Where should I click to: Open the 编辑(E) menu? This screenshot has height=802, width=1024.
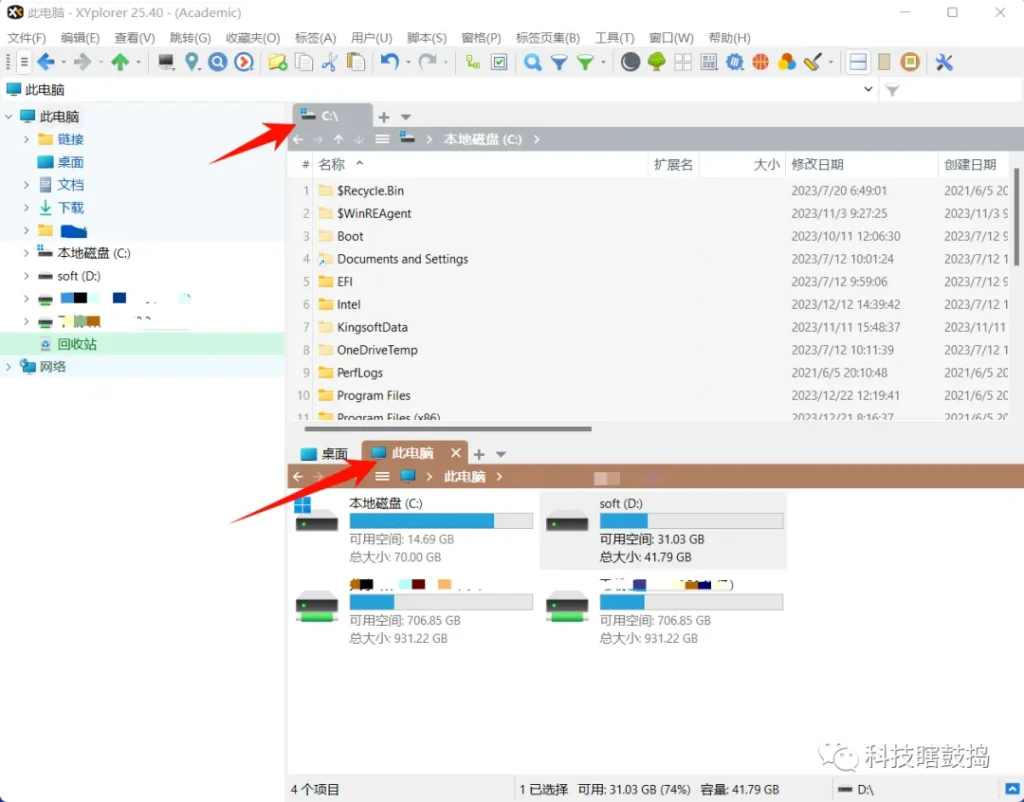click(x=80, y=38)
